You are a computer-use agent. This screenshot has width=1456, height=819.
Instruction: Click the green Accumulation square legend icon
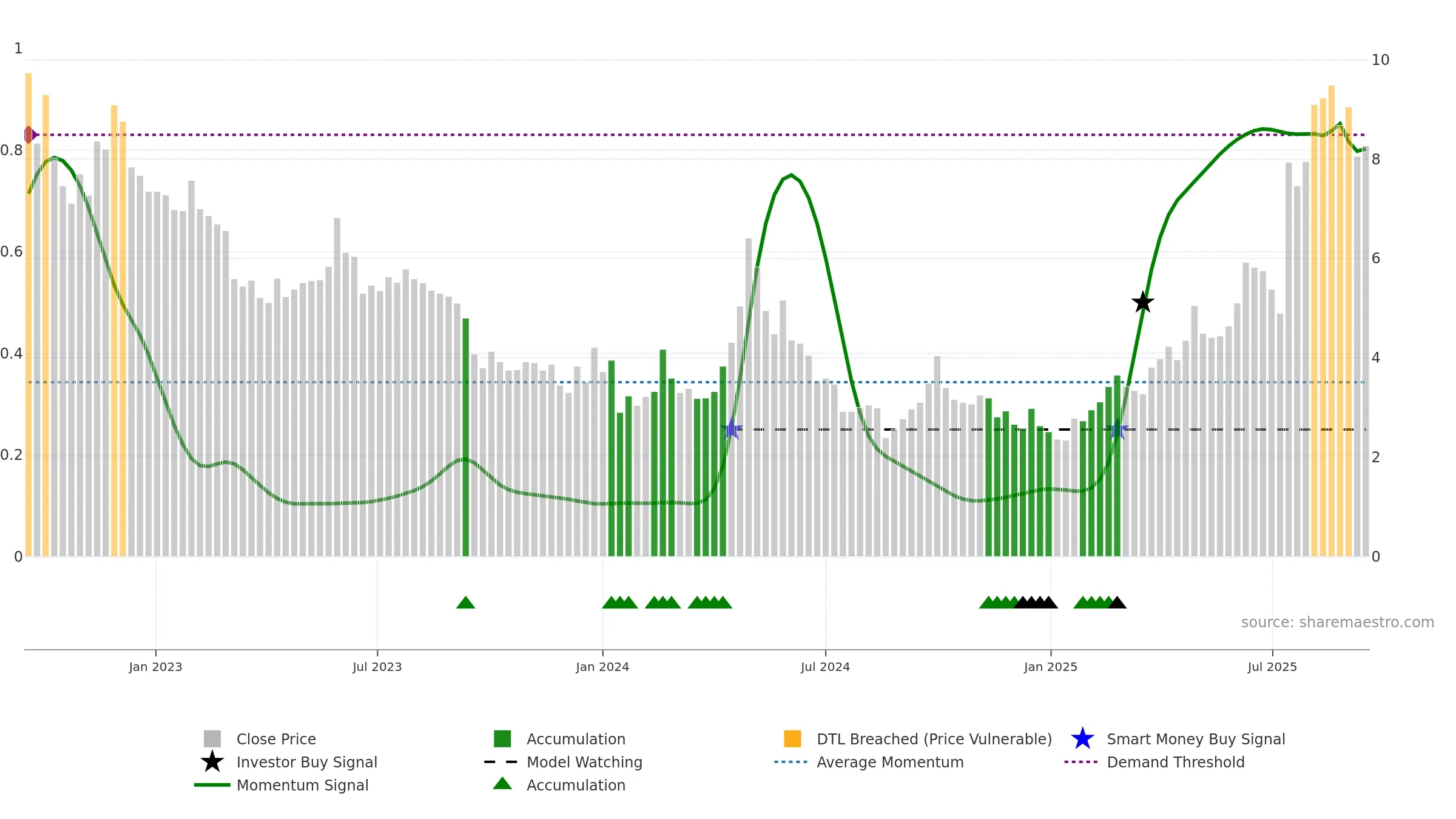click(502, 738)
